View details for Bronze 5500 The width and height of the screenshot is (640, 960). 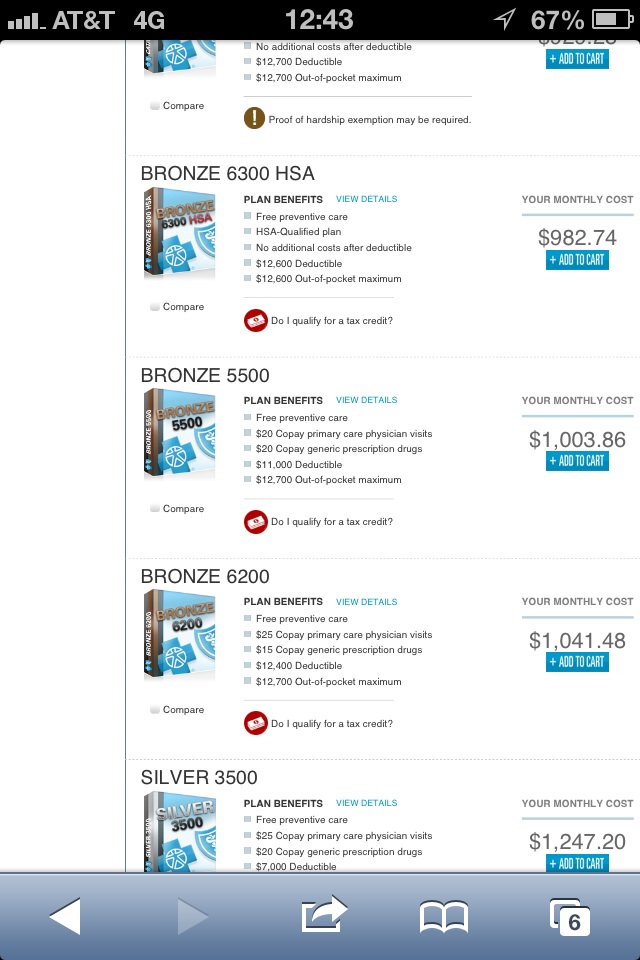tap(366, 400)
